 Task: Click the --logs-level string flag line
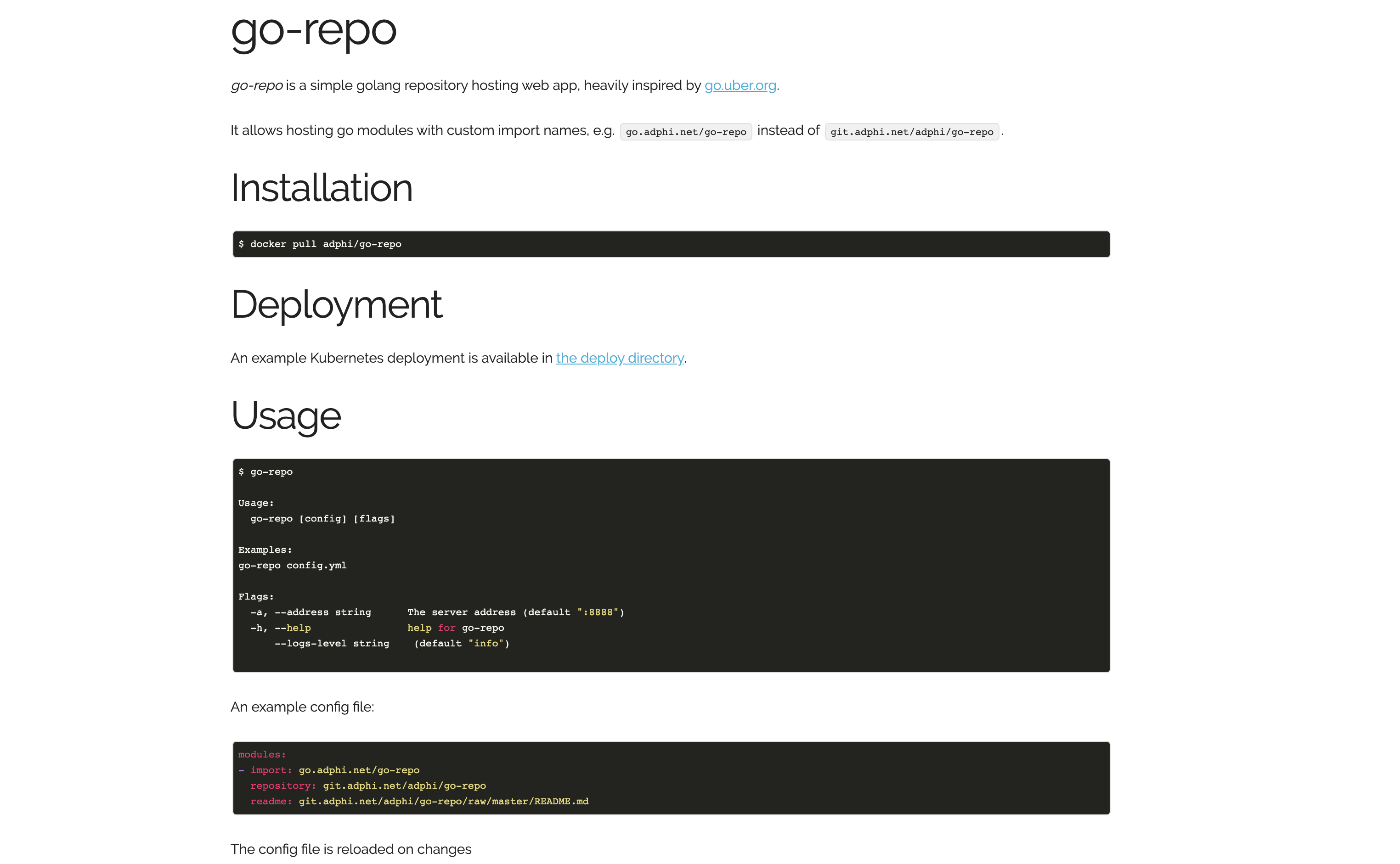[392, 643]
